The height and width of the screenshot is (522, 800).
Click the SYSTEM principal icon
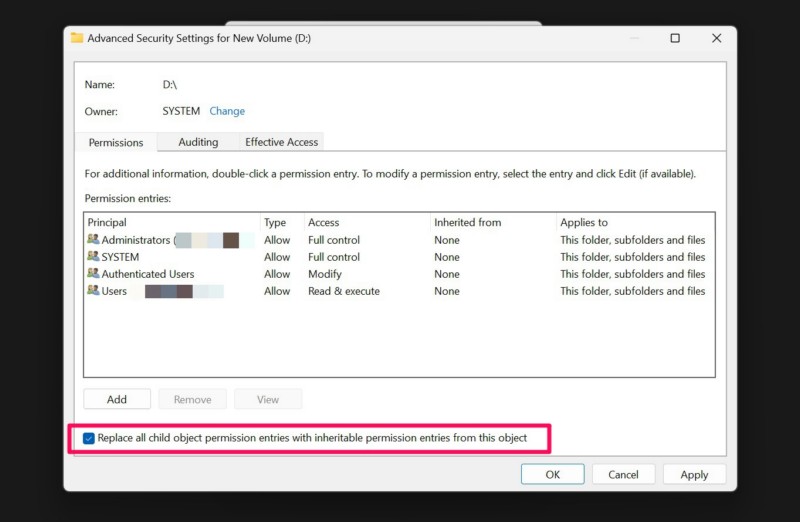tap(93, 257)
